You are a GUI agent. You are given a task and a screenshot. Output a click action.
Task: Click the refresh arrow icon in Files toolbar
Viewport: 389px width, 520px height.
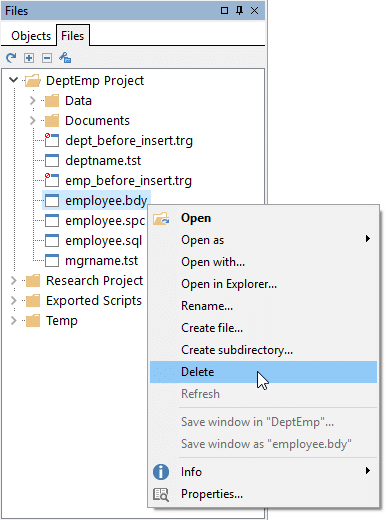tap(11, 58)
